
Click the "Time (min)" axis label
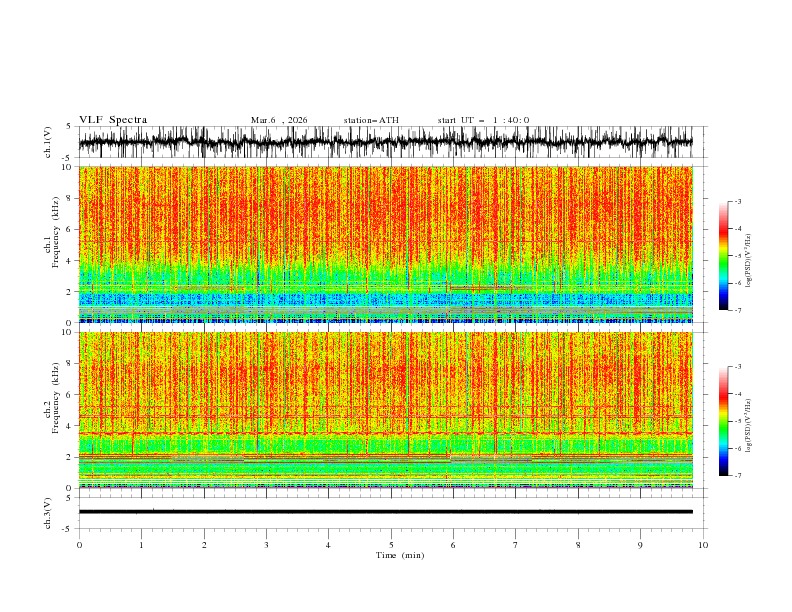(400, 555)
